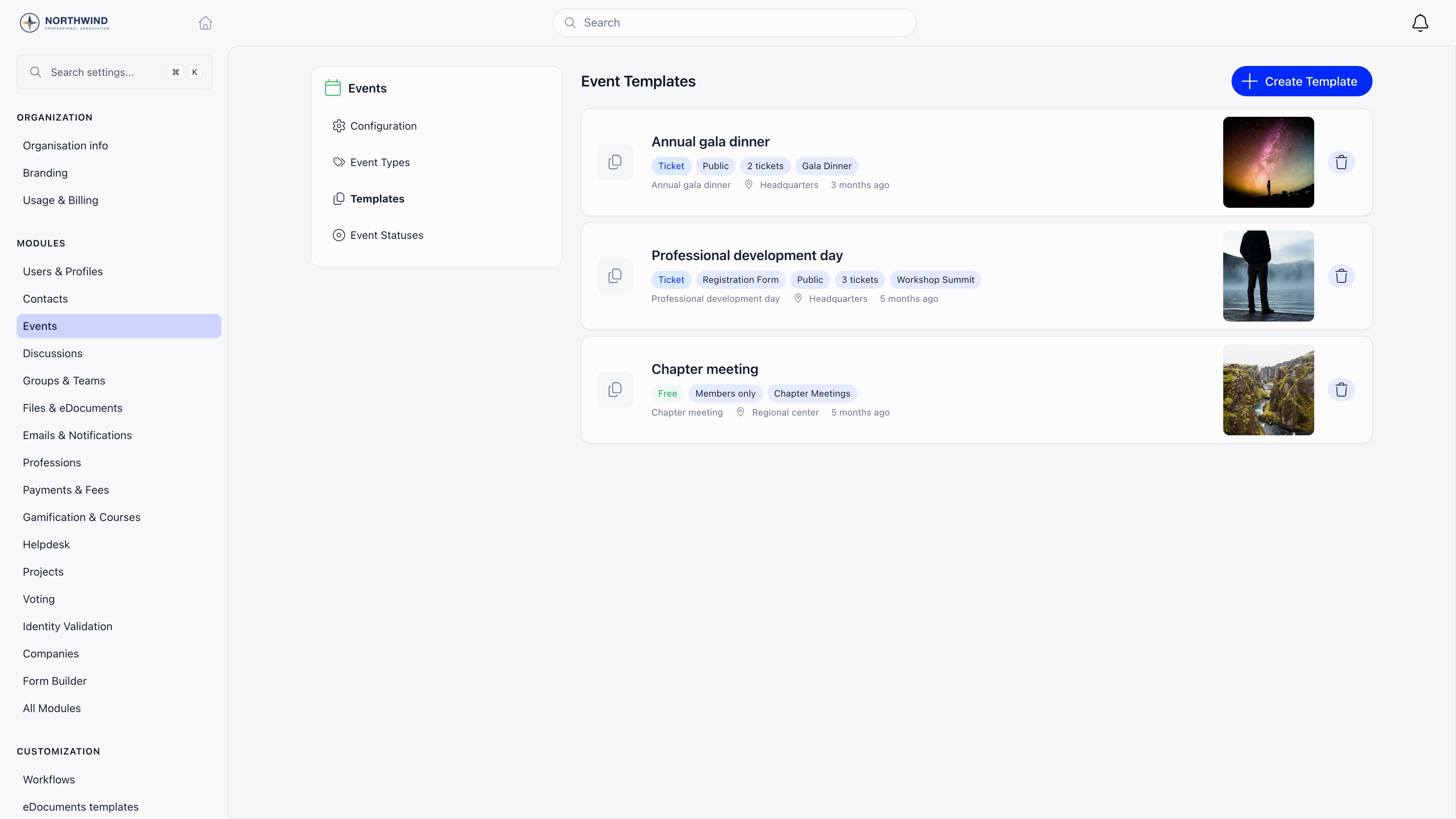
Task: Duplicate the Professional development day template
Action: point(615,276)
